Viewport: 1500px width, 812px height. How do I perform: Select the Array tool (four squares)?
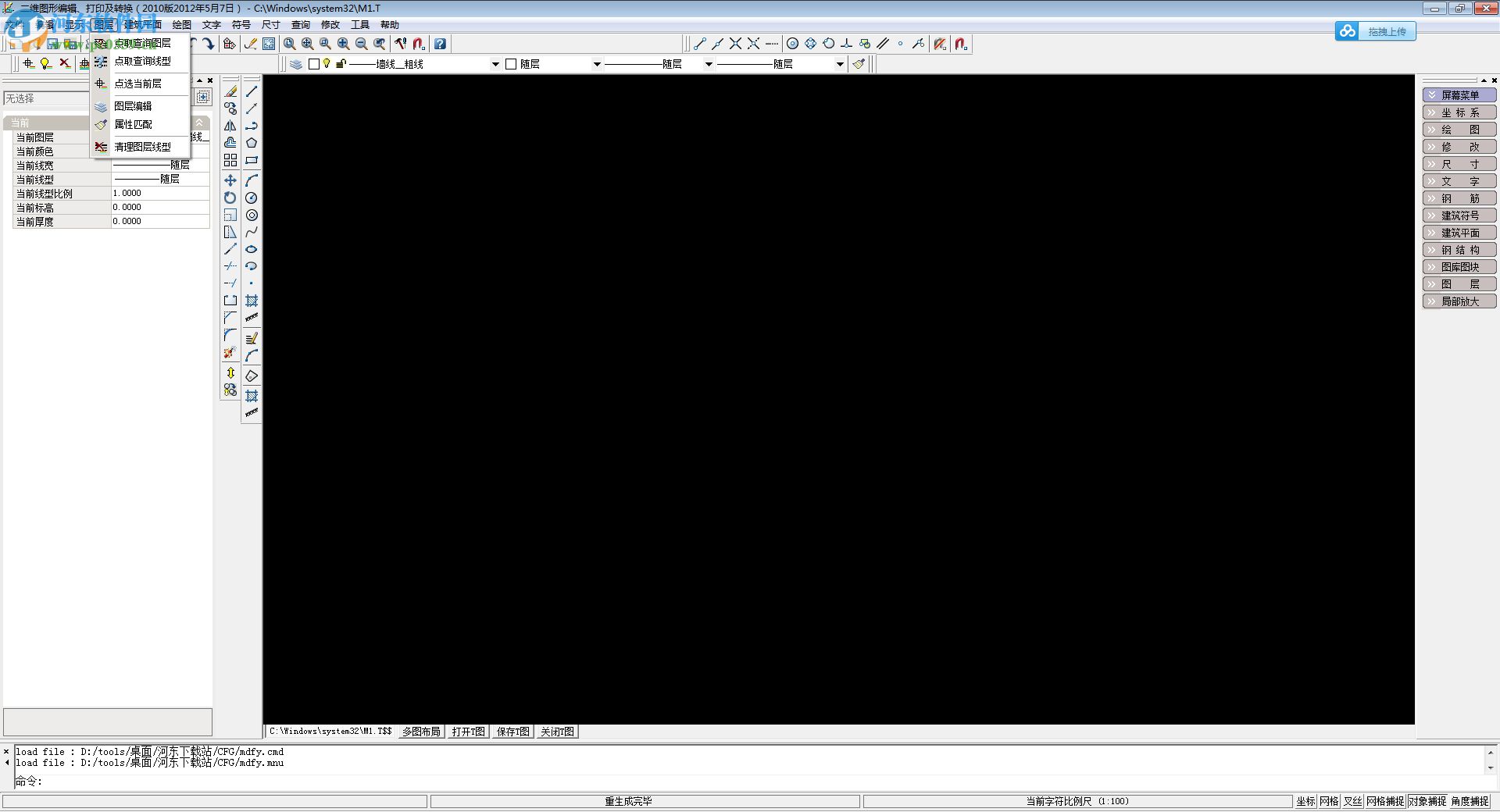[x=230, y=160]
